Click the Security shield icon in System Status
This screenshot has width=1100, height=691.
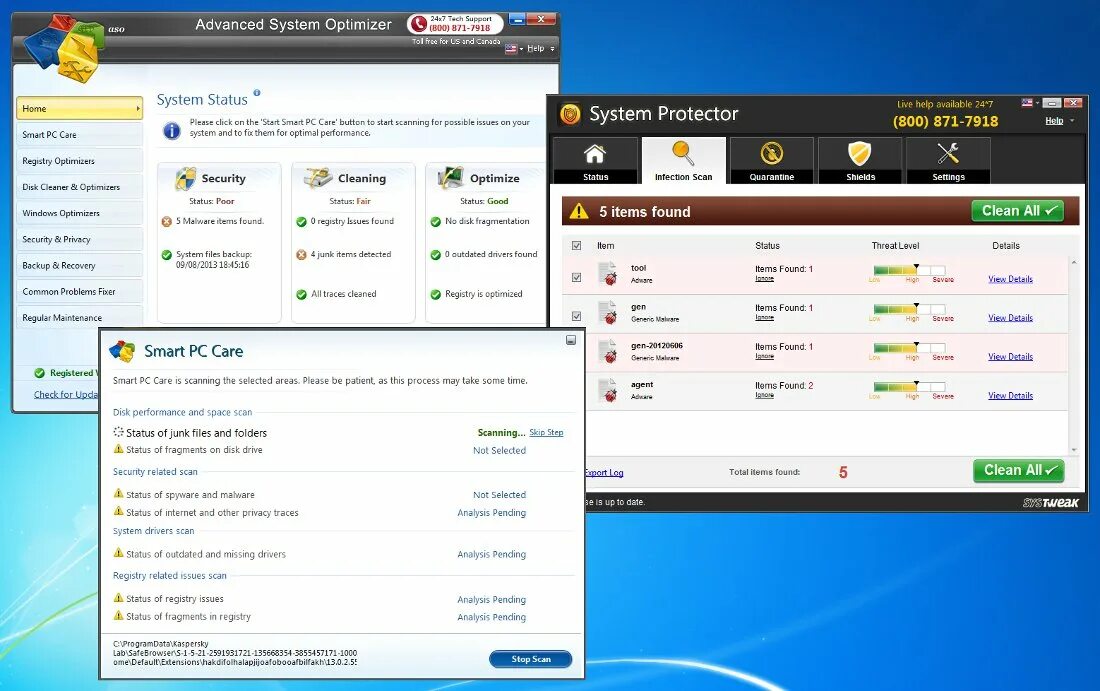pos(185,178)
